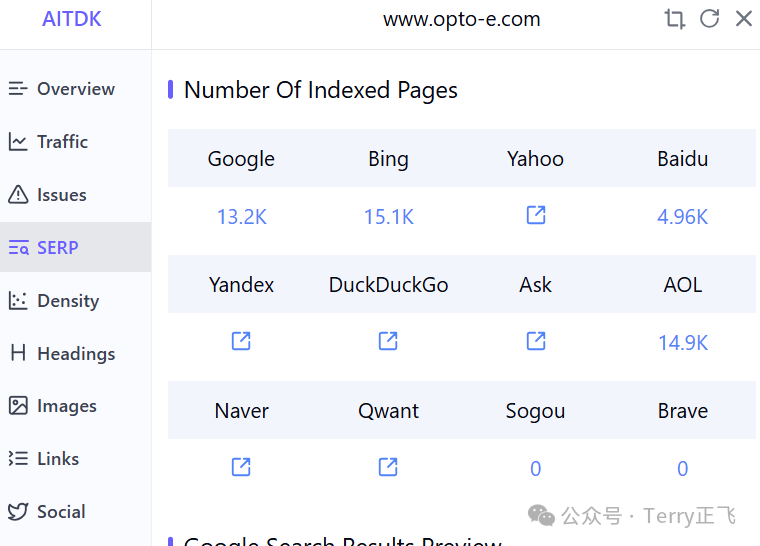760x546 pixels.
Task: Open Bing's 15.1K indexed count link
Action: pyautogui.click(x=388, y=217)
